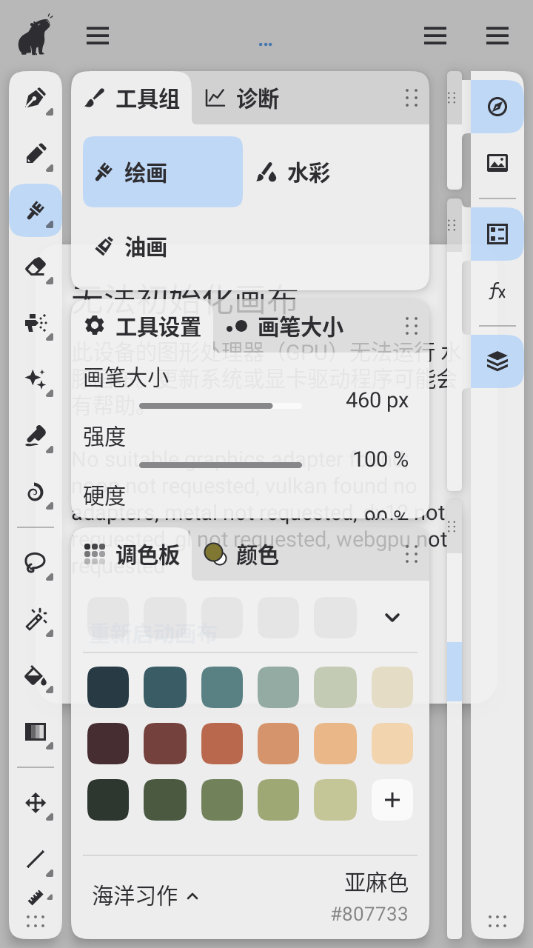Select the move transform tool
Viewport: 533px width, 948px height.
[36, 804]
